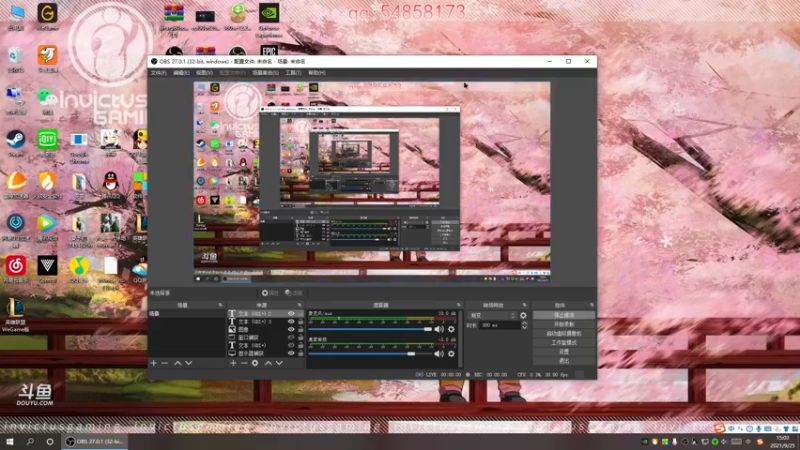Pop out the 控件 dock panel
800x450 pixels.
pos(592,305)
